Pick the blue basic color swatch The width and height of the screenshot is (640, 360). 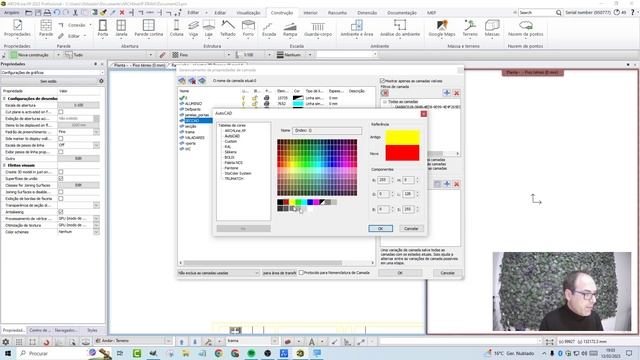pyautogui.click(x=310, y=202)
